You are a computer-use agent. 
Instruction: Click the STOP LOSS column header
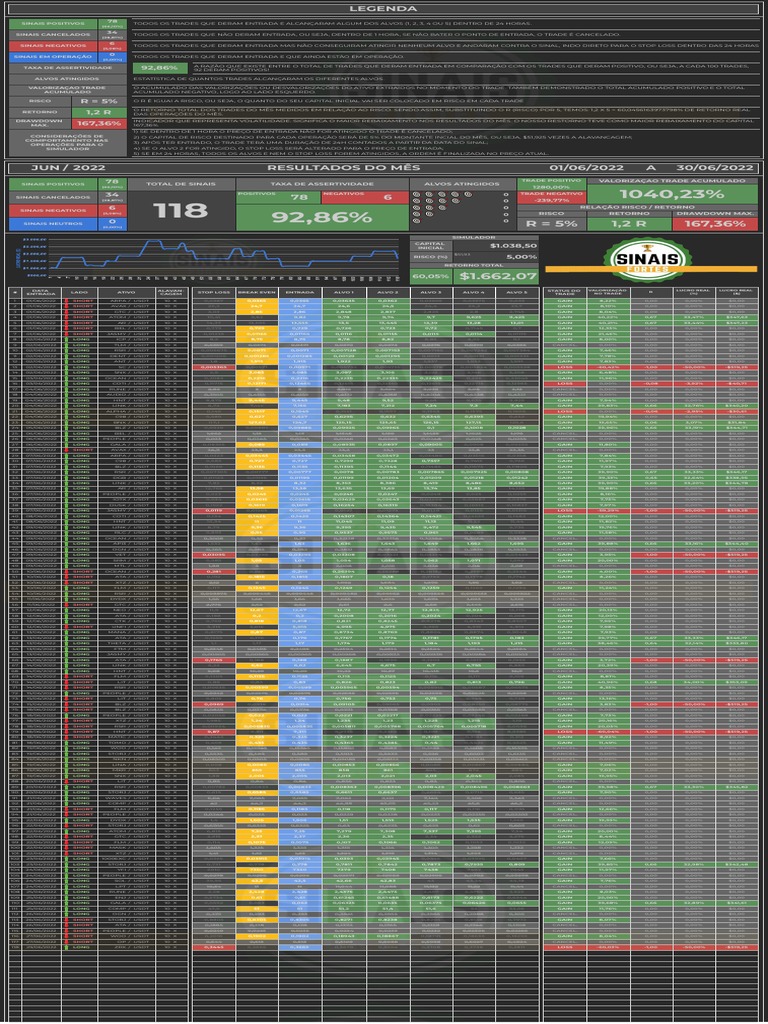click(x=213, y=292)
